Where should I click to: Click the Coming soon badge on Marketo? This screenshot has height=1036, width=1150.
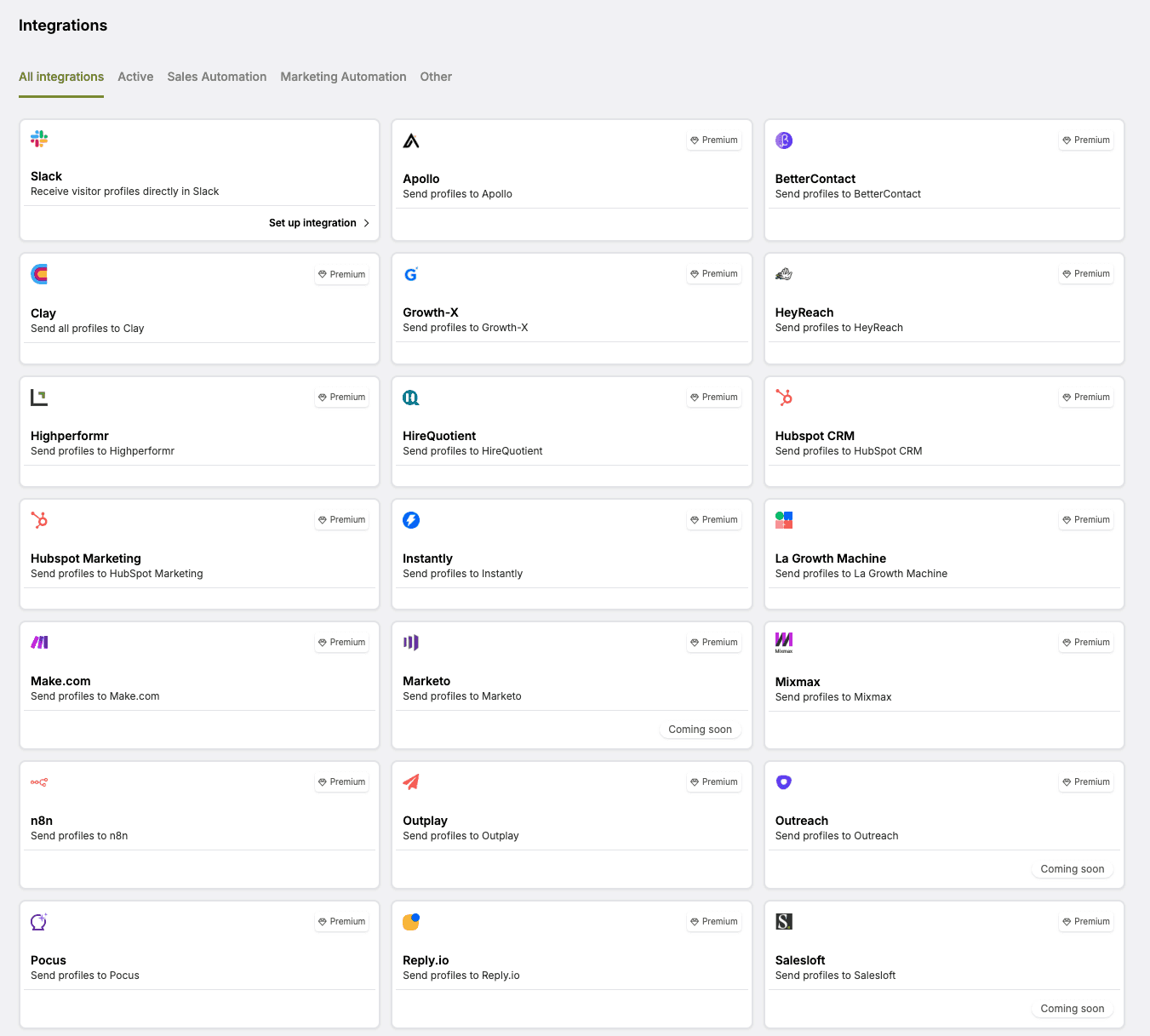pyautogui.click(x=700, y=729)
